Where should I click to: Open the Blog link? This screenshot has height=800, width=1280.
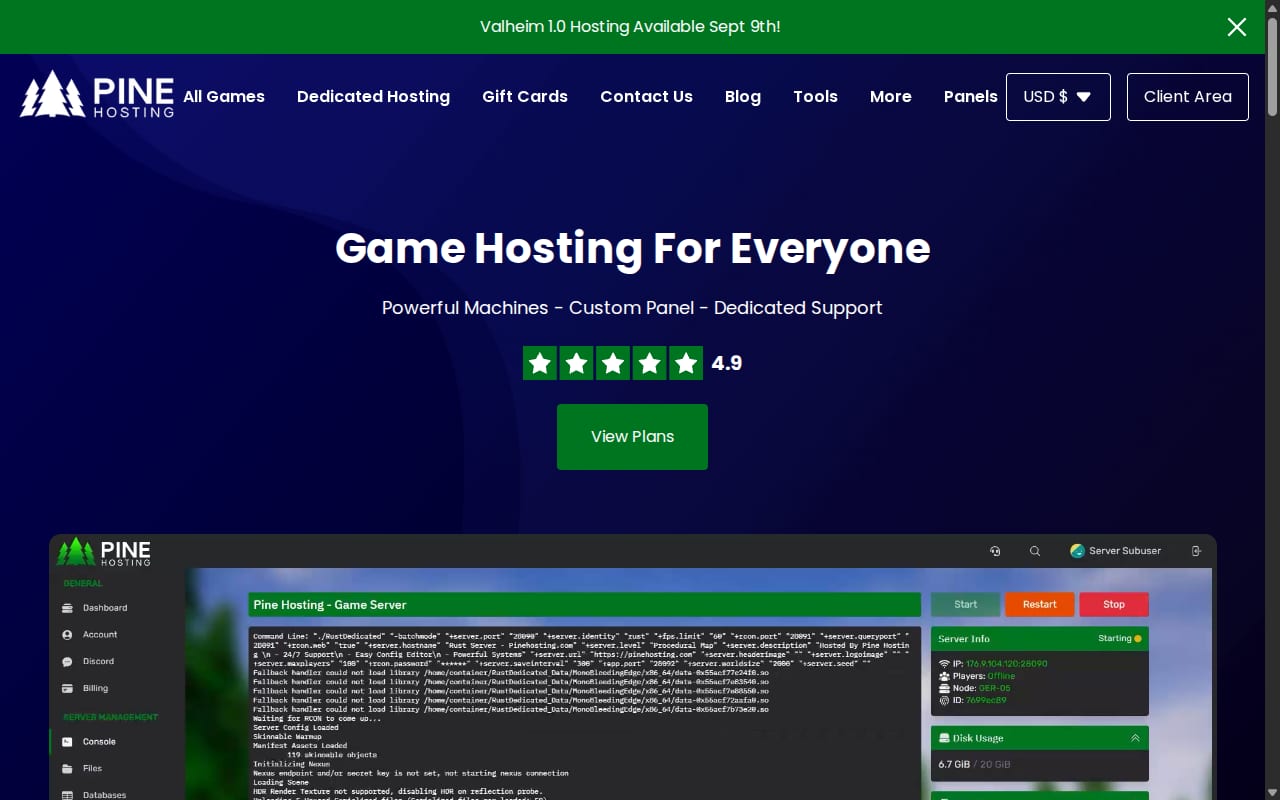743,97
